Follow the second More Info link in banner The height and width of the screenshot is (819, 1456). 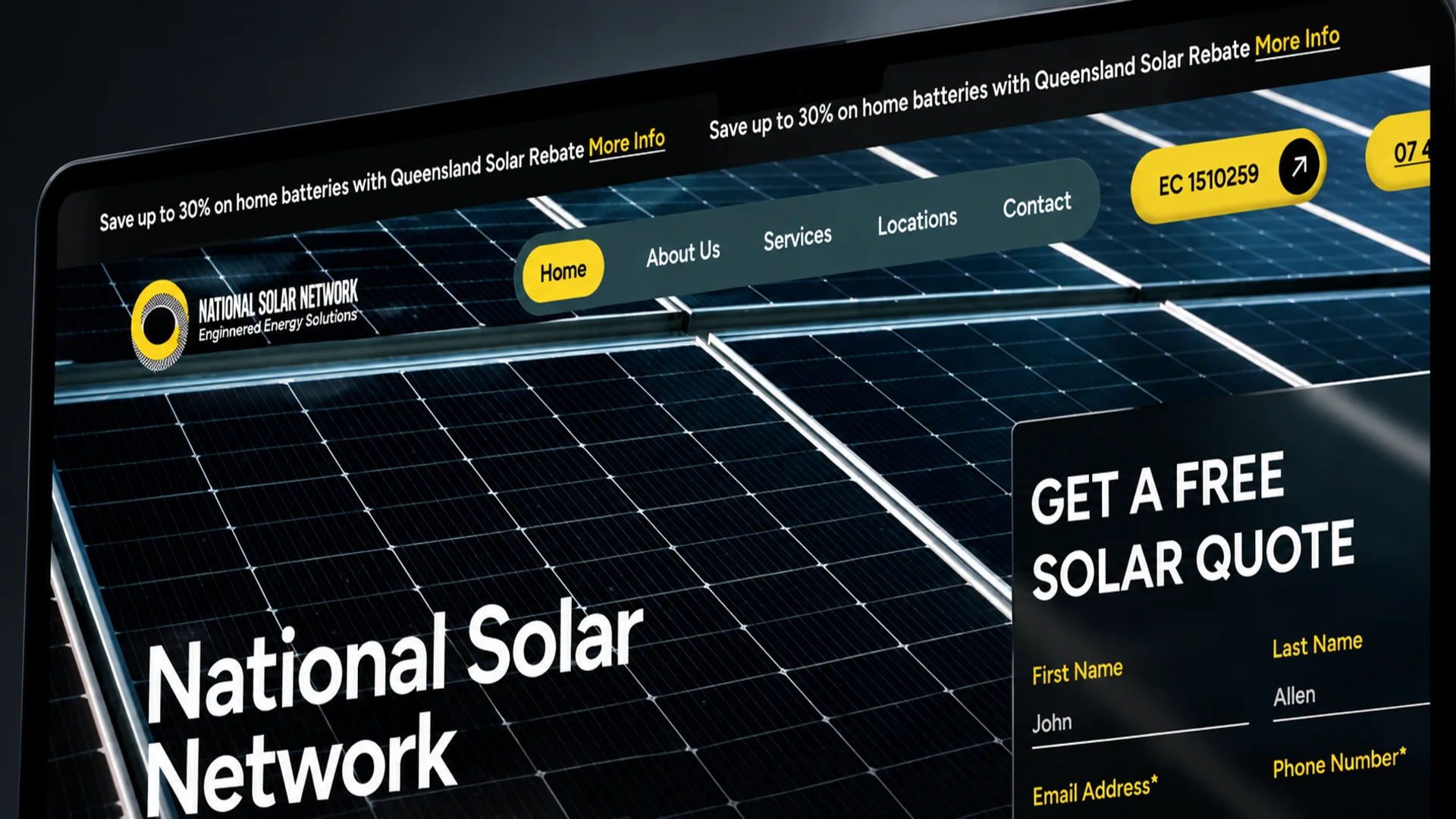pyautogui.click(x=1297, y=42)
